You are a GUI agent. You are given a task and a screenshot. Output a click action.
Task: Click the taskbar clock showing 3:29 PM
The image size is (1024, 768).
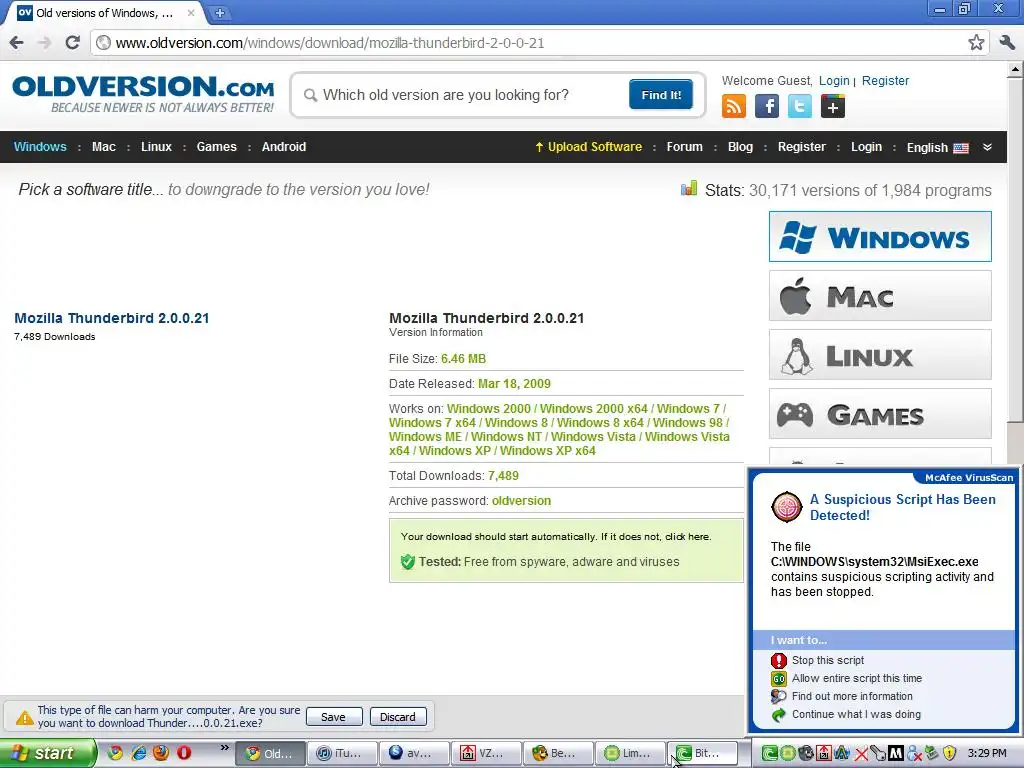point(987,753)
